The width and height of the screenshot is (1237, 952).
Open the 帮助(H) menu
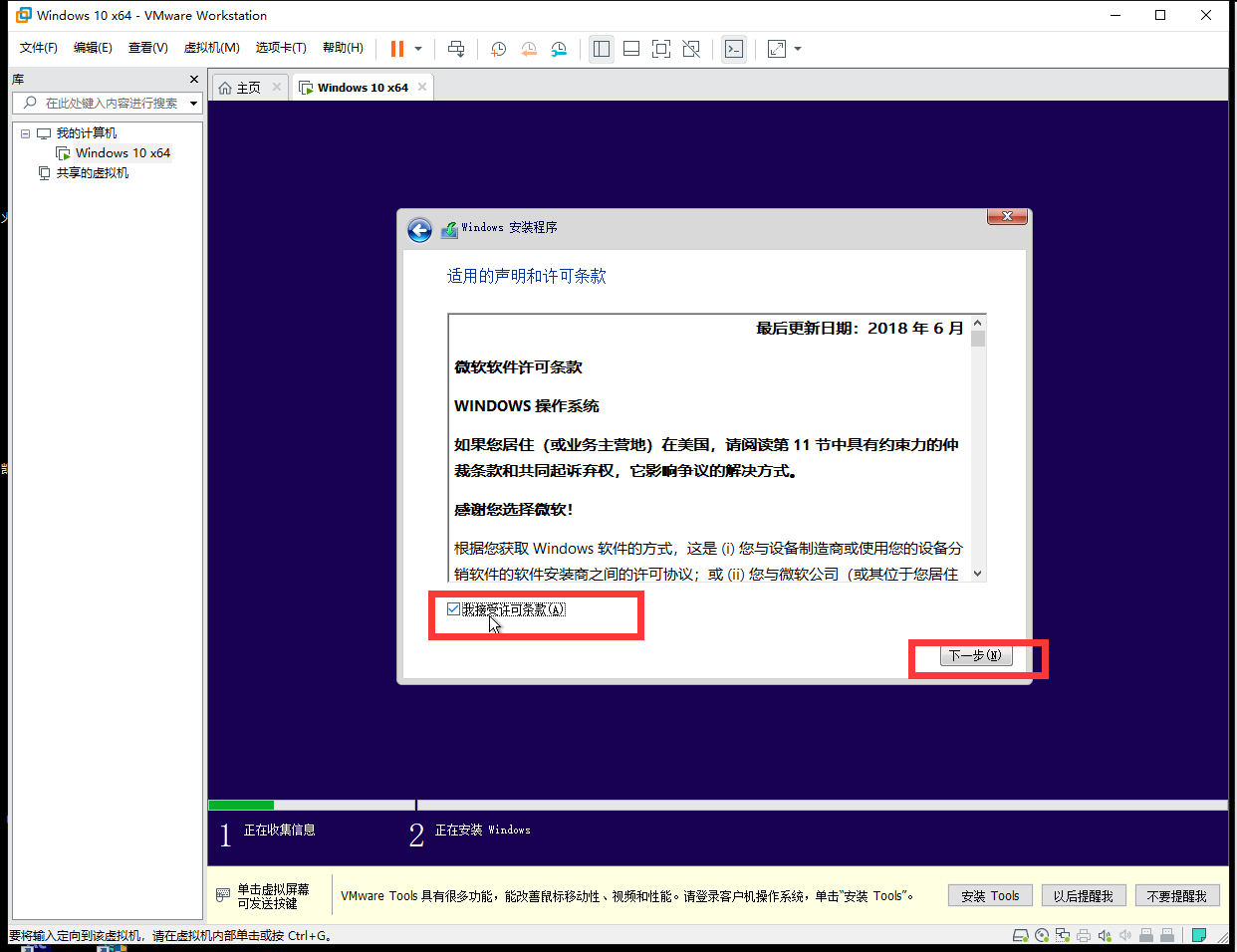click(344, 48)
